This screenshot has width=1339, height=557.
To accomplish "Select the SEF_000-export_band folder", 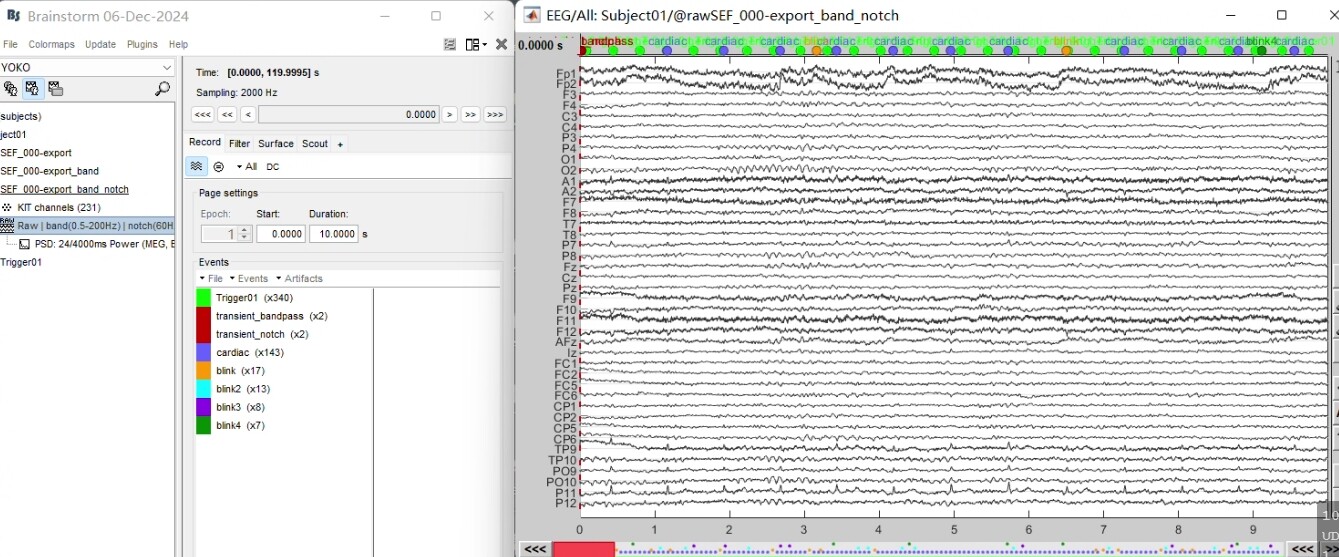I will click(x=49, y=171).
